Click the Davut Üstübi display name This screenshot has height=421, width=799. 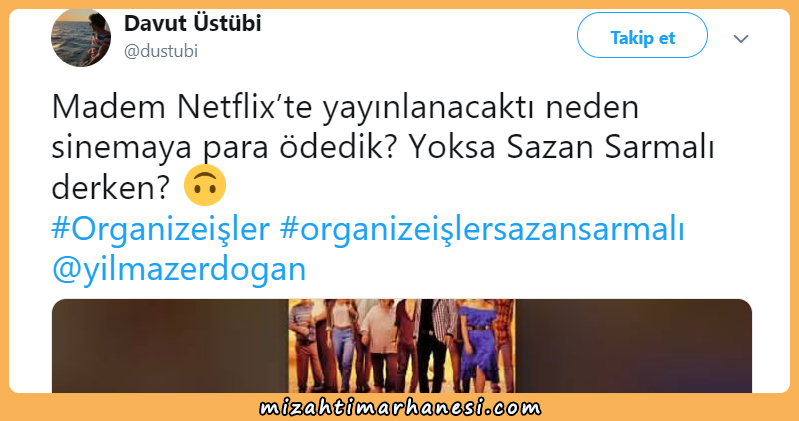pos(193,23)
